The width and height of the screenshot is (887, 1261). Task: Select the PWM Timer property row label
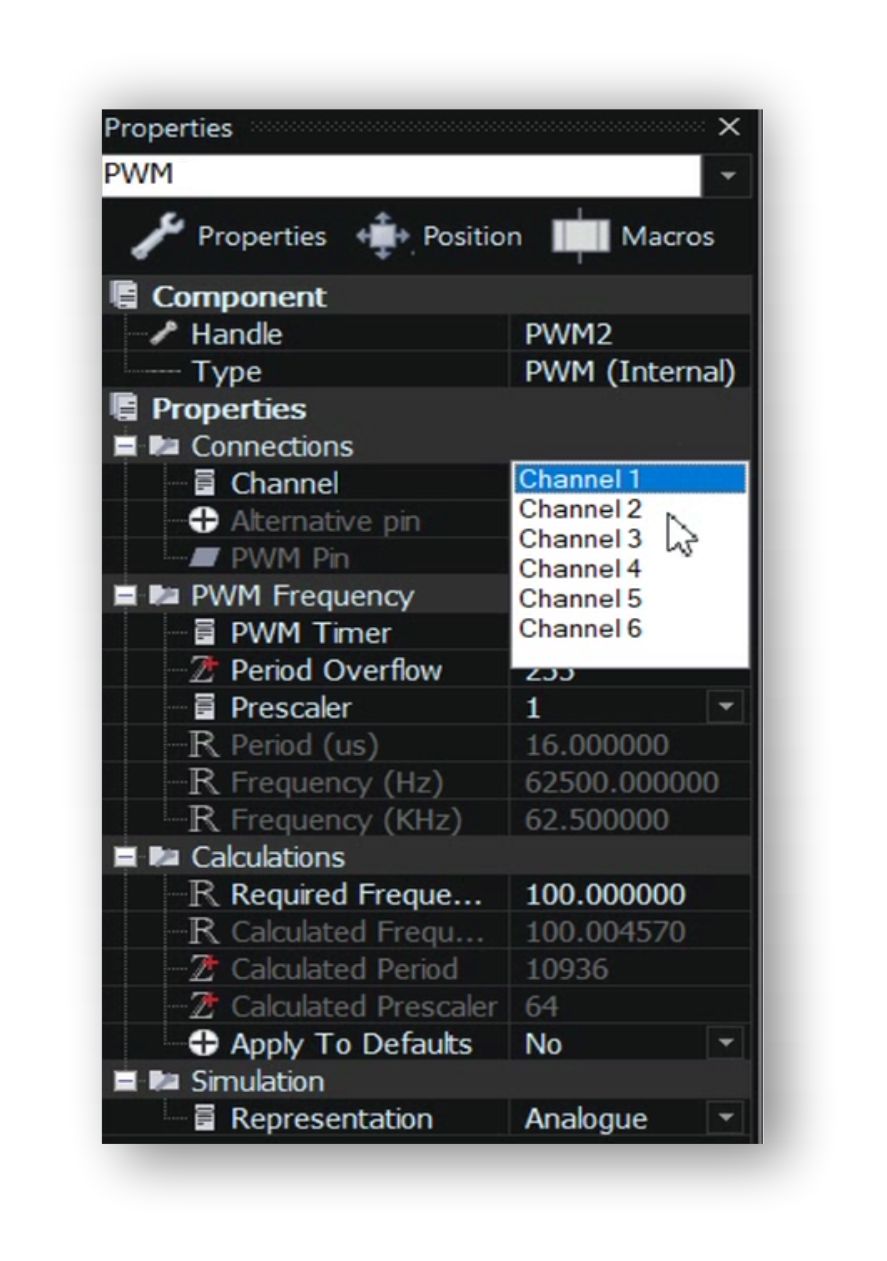(311, 633)
